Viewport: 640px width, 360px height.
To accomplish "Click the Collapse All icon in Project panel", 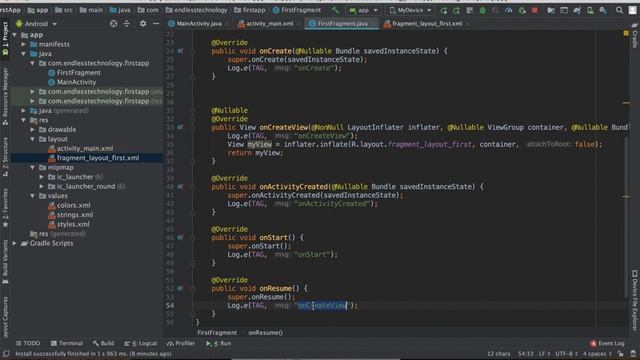I will click(127, 24).
